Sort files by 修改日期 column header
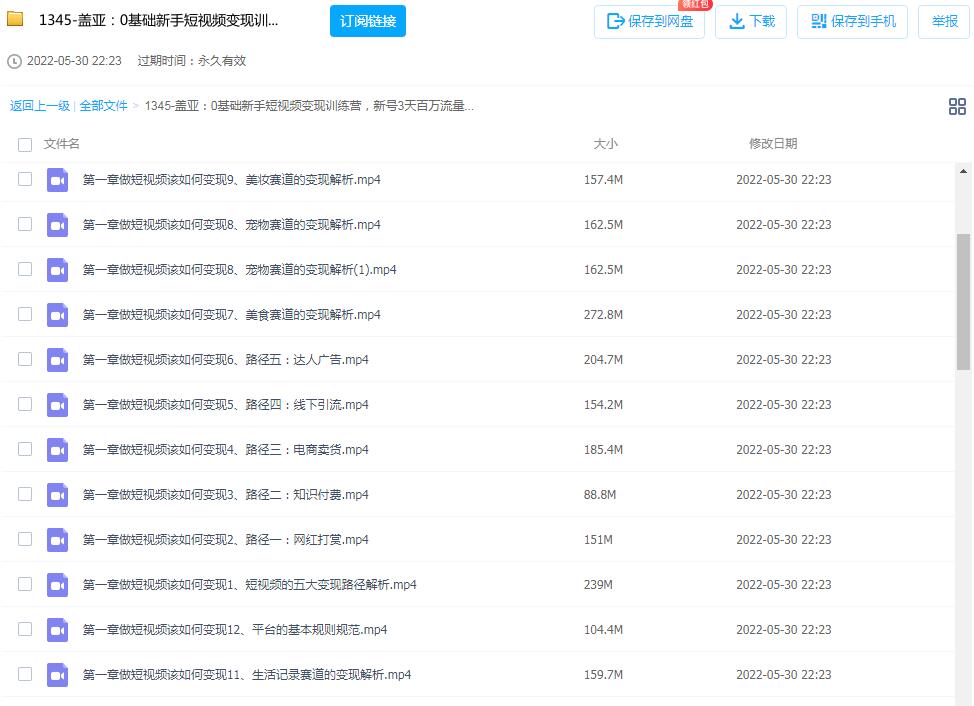 [773, 144]
